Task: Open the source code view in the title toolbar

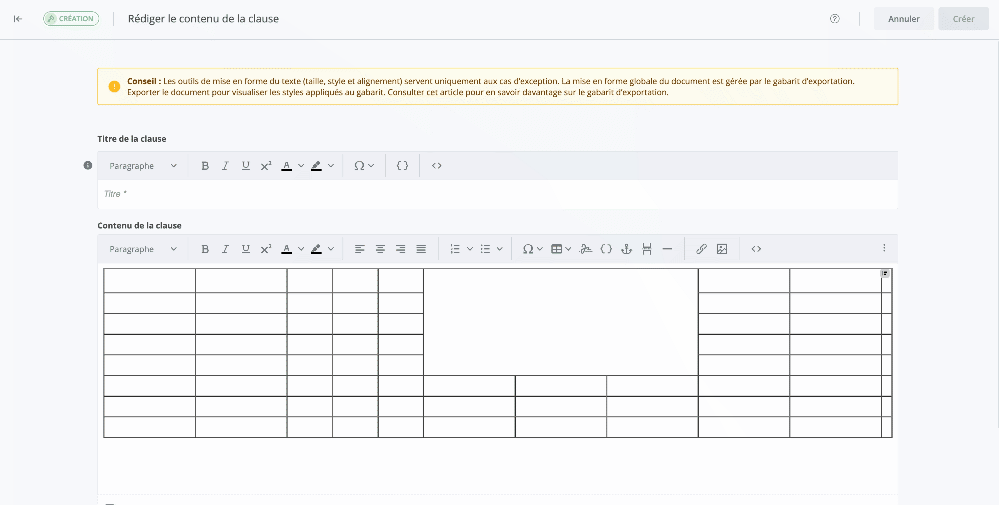Action: (436, 166)
